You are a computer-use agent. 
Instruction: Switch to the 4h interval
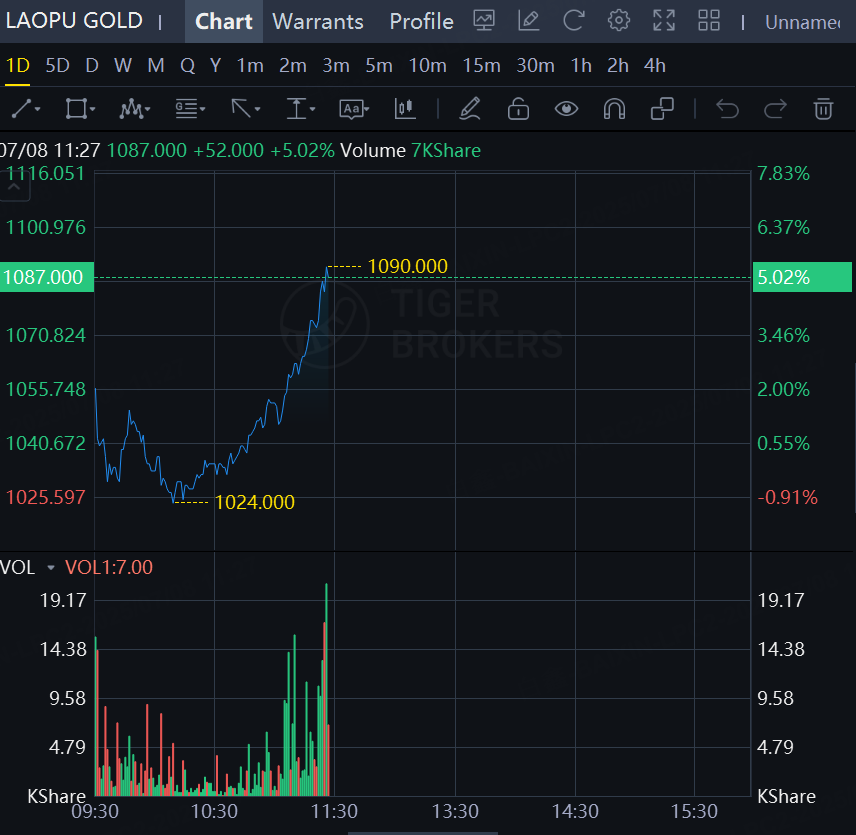click(655, 65)
